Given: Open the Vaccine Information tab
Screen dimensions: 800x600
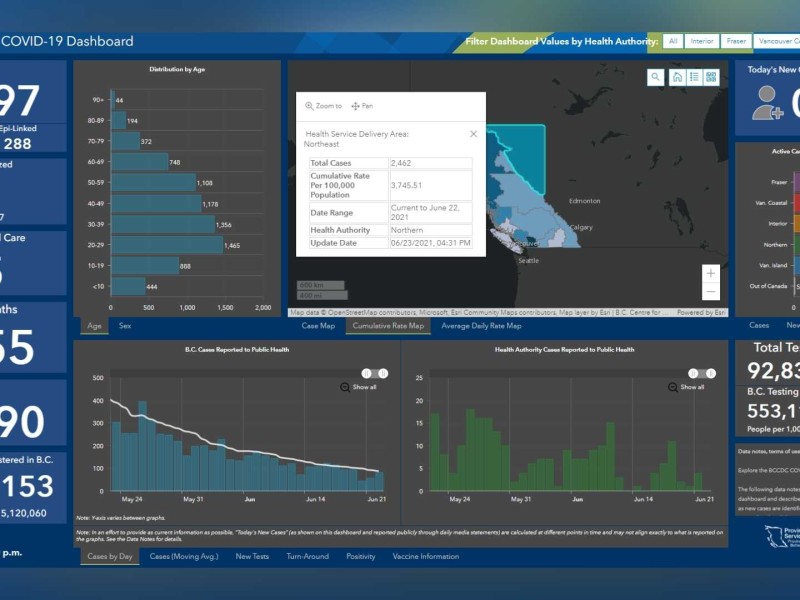Looking at the screenshot, I should coord(426,556).
